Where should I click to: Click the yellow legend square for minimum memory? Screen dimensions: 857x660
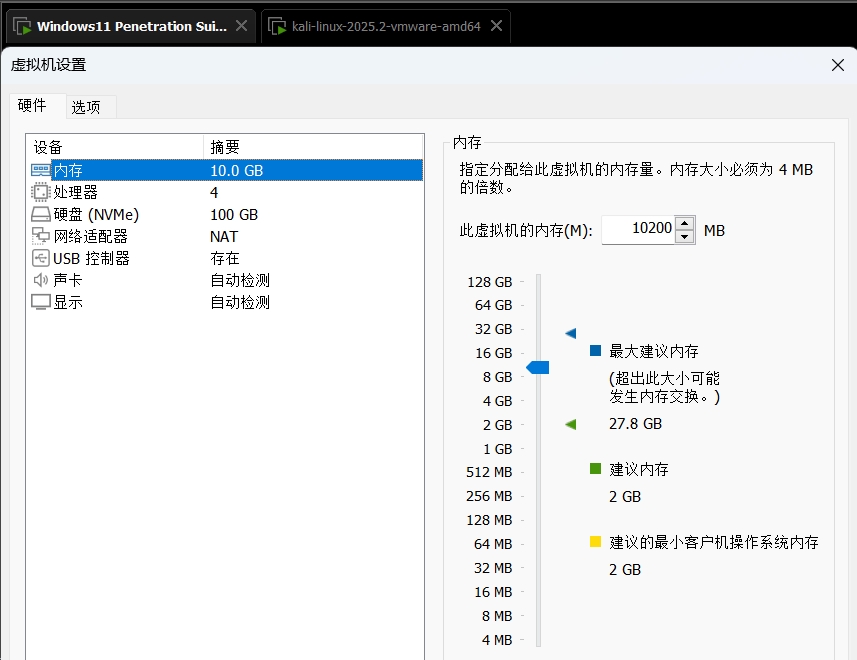596,541
